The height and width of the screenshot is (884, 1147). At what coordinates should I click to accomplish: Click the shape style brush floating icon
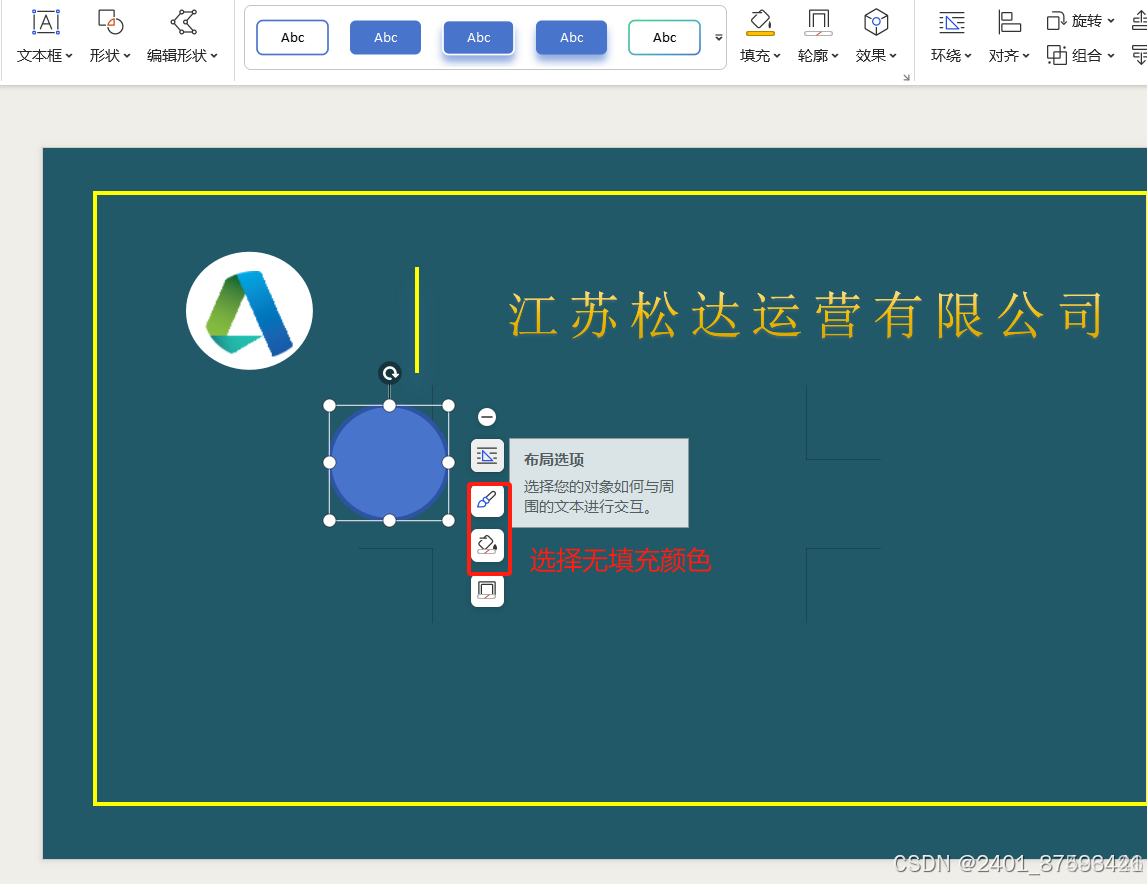(x=487, y=501)
